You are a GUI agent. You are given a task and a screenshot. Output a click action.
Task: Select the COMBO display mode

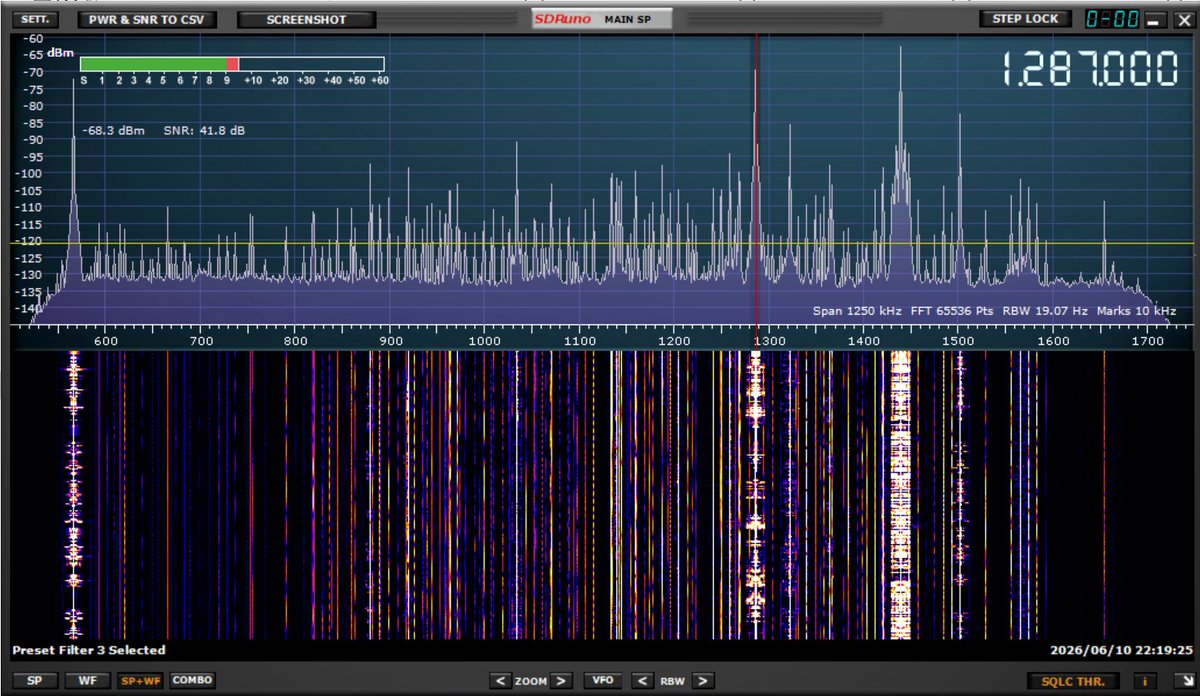(x=192, y=680)
